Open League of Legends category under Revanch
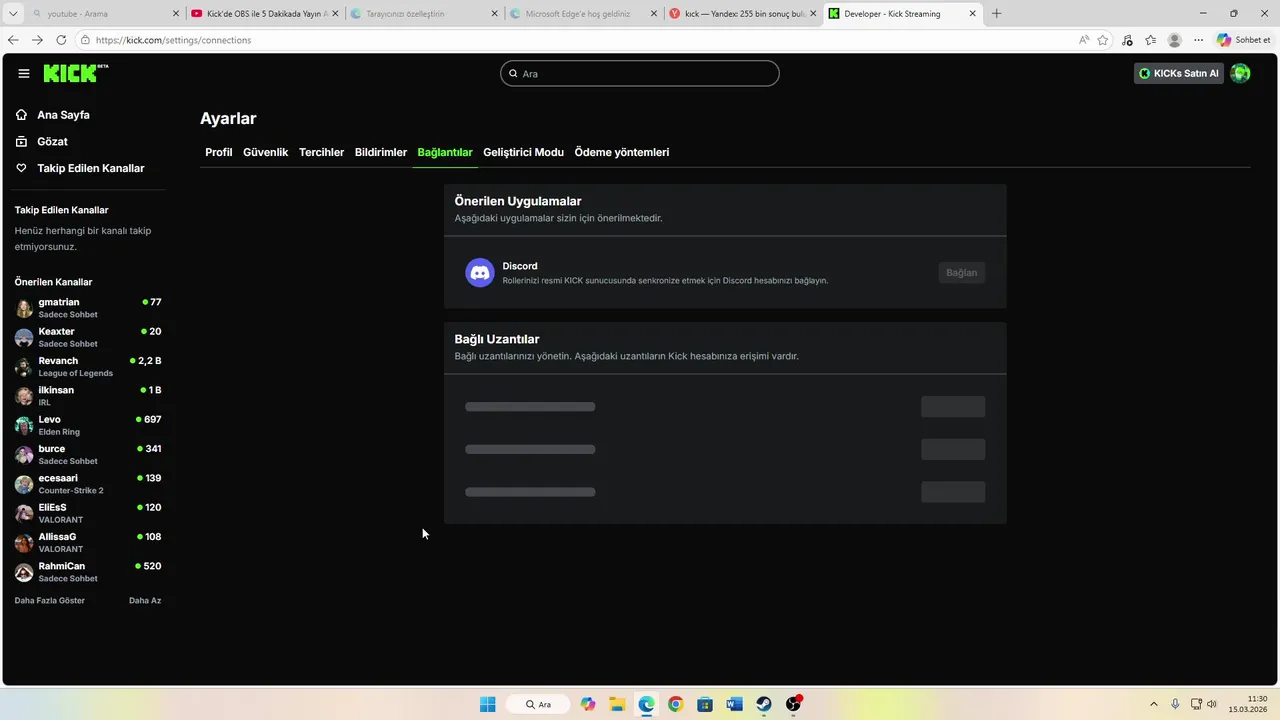The image size is (1280, 720). [76, 373]
